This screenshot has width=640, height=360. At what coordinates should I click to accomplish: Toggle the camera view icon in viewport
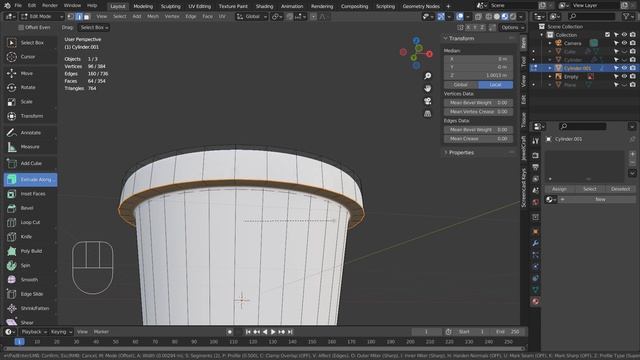[427, 101]
